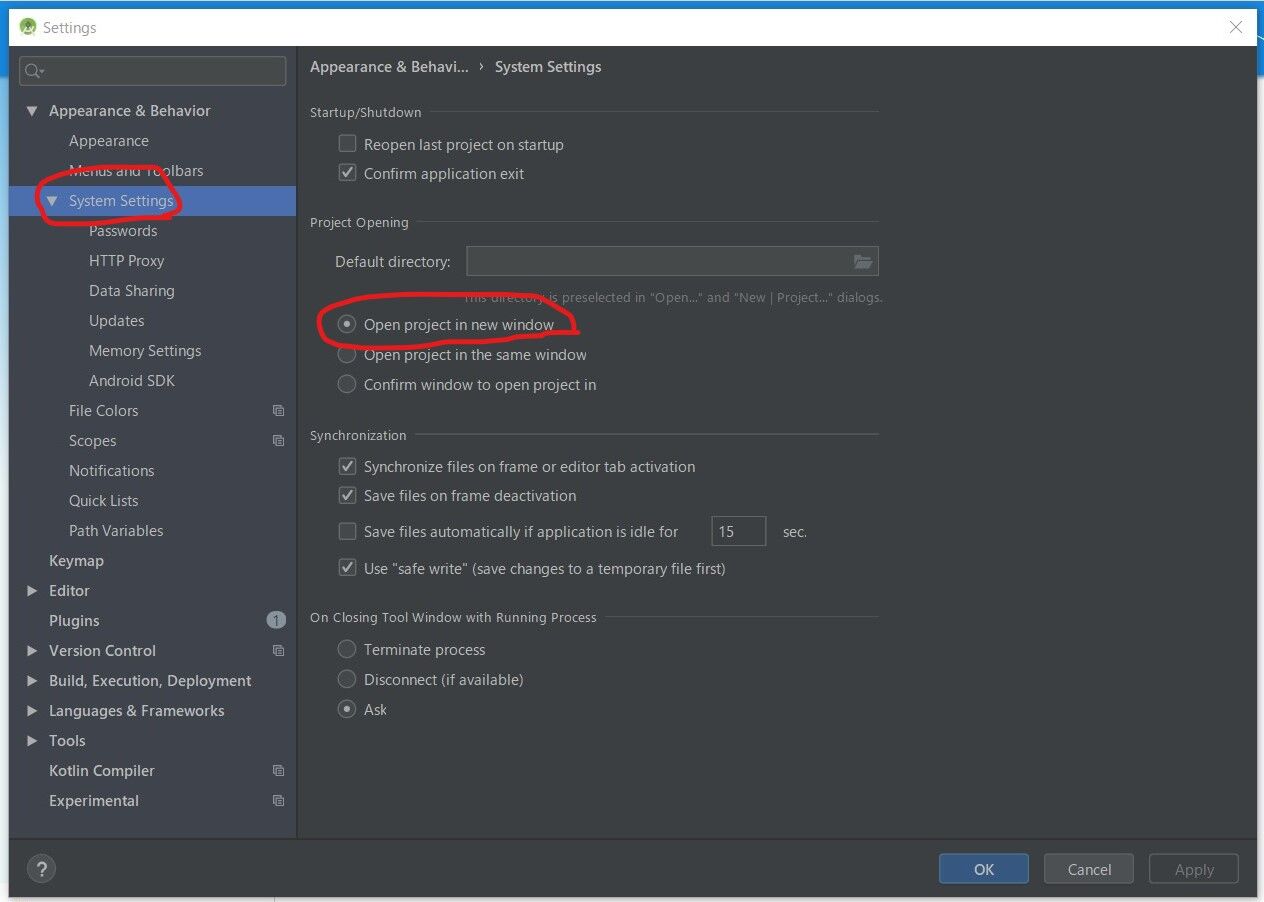Expand Build, Execution, Deployment section

32,680
